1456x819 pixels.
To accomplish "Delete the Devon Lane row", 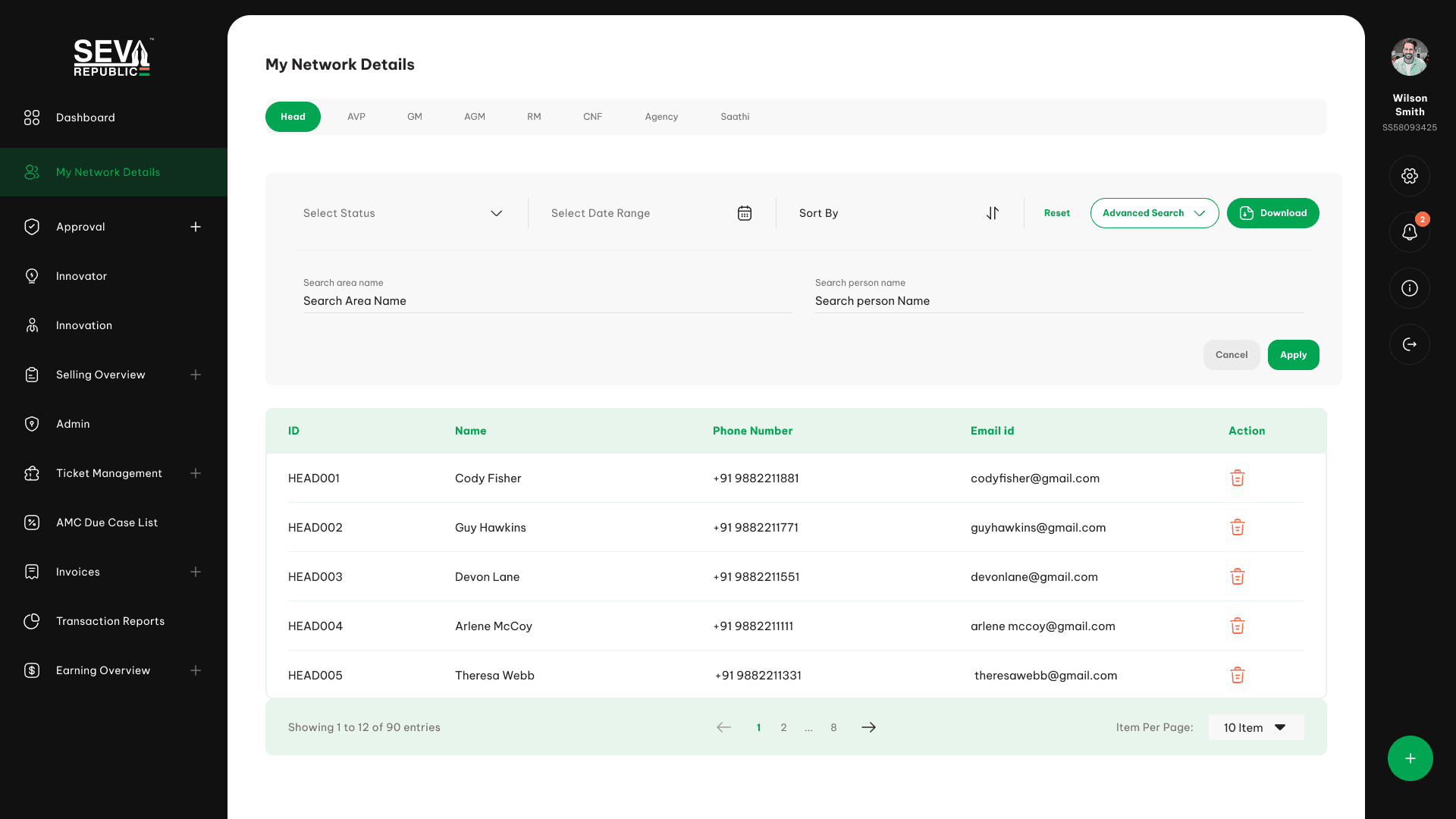I will pyautogui.click(x=1238, y=576).
